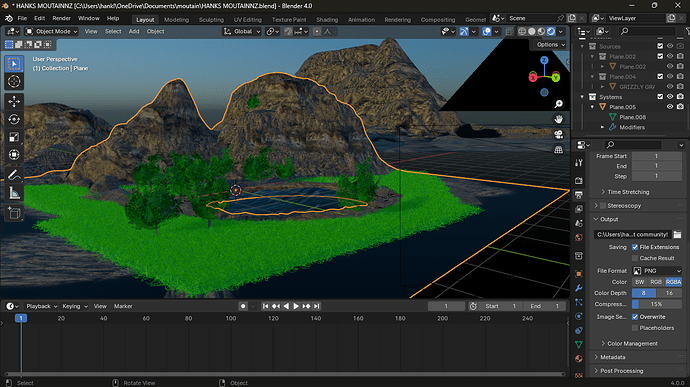Open the Tool properties tab
This screenshot has height=387, width=690.
(x=579, y=162)
